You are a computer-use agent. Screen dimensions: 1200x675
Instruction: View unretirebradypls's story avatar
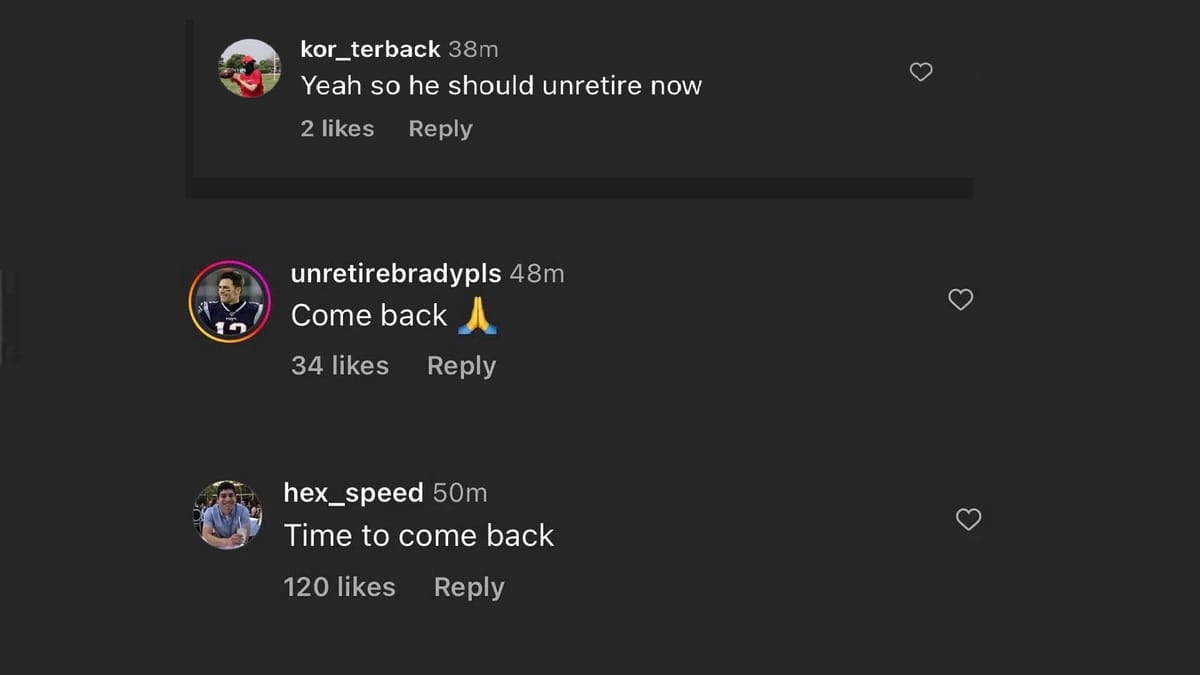click(x=229, y=301)
